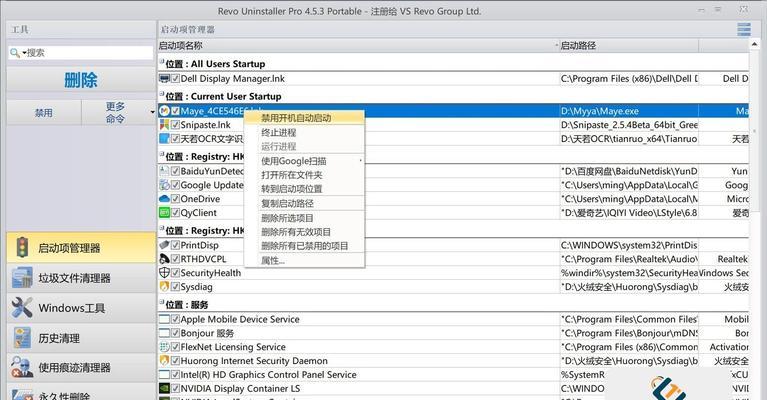
Task: Click the Sysdiag entry icon
Action: 164,287
